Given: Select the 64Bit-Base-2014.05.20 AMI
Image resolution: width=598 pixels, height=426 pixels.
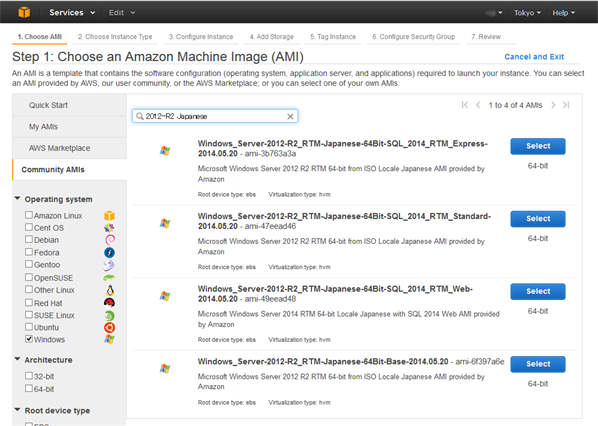Looking at the screenshot, I should click(538, 364).
